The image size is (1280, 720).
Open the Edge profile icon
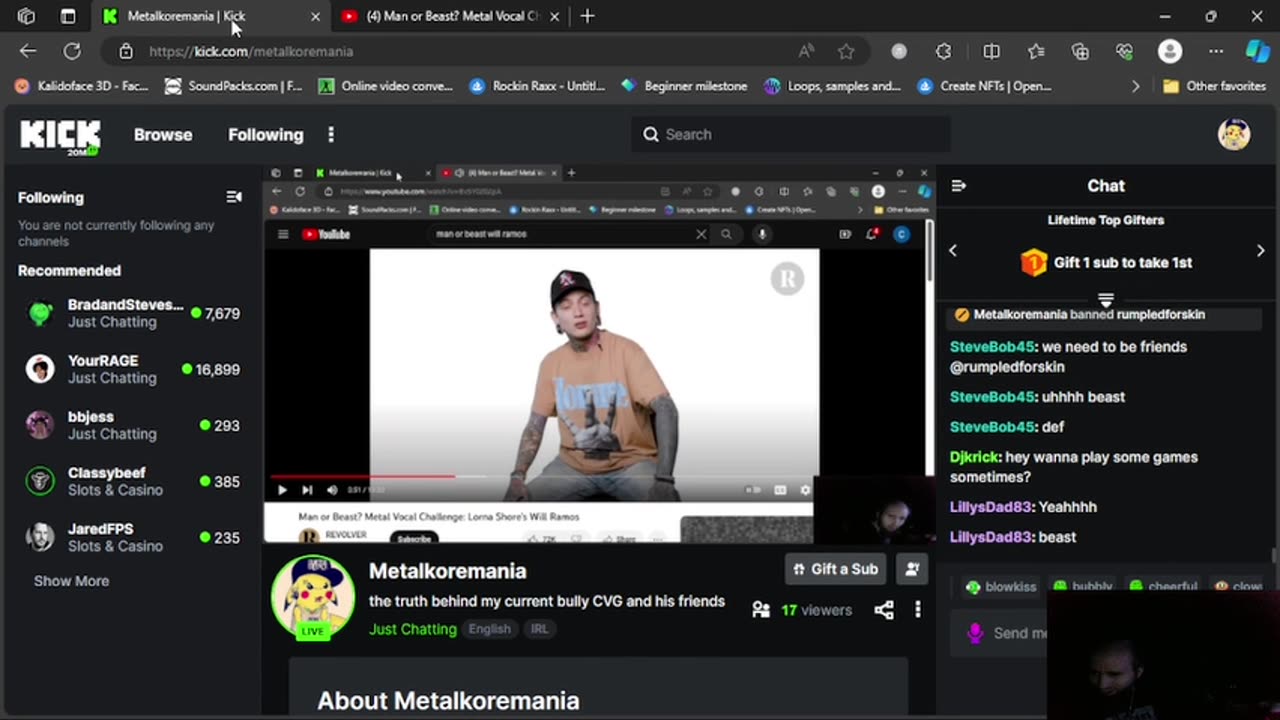coord(1170,51)
